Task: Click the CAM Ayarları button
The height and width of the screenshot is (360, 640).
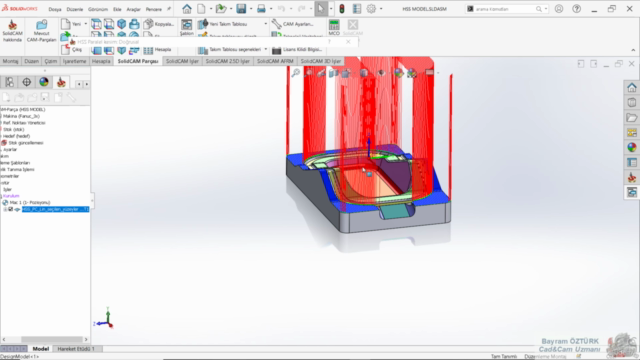Action: click(x=293, y=24)
